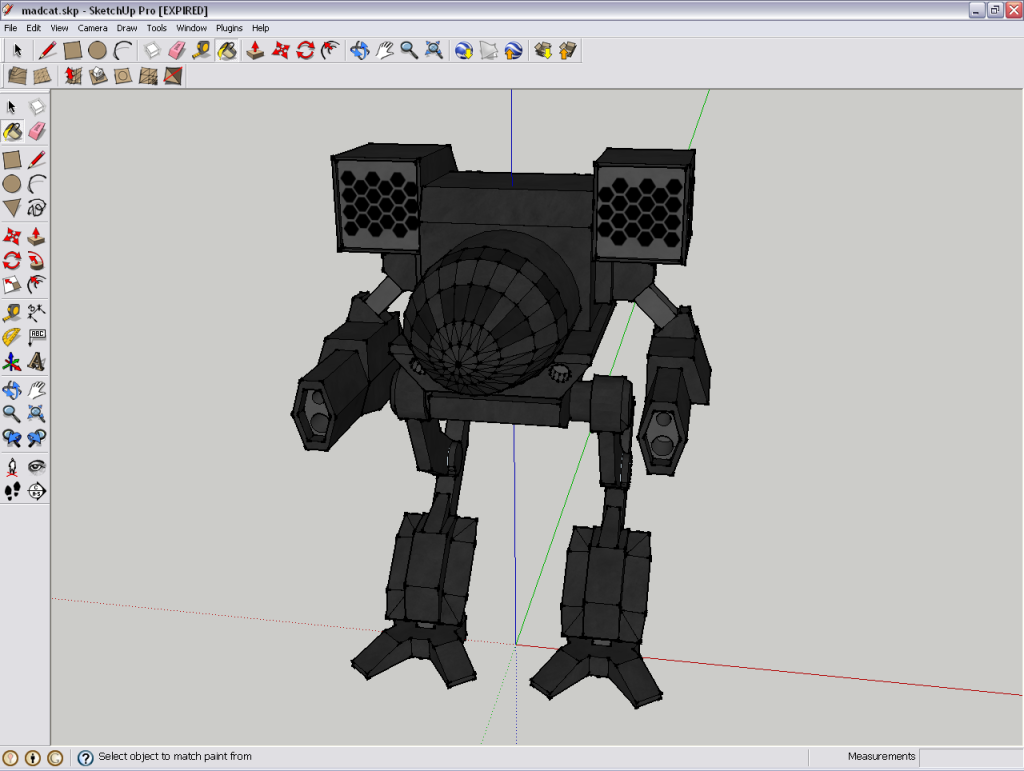This screenshot has height=771, width=1024.
Task: Activate Follow Me tool in left palette
Action: pos(37,260)
